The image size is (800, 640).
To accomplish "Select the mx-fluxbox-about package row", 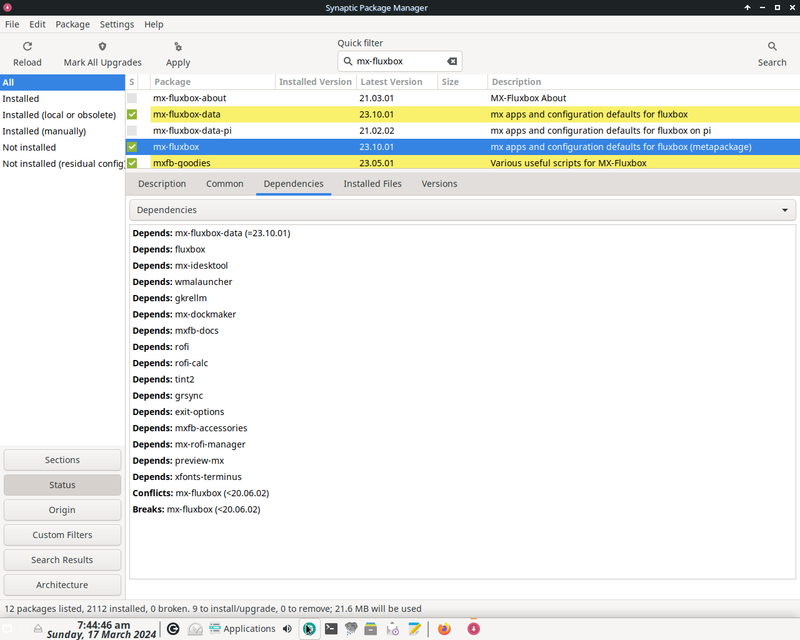I will pos(462,98).
